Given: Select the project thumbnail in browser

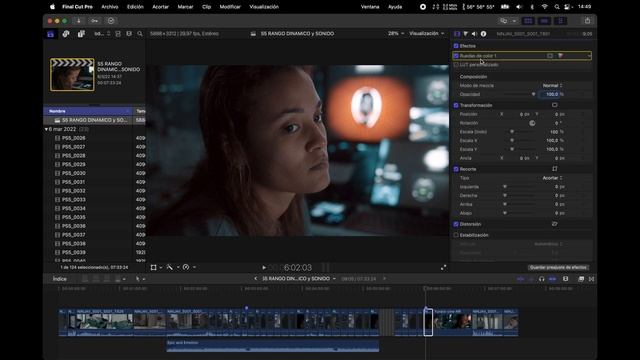Looking at the screenshot, I should (x=72, y=74).
